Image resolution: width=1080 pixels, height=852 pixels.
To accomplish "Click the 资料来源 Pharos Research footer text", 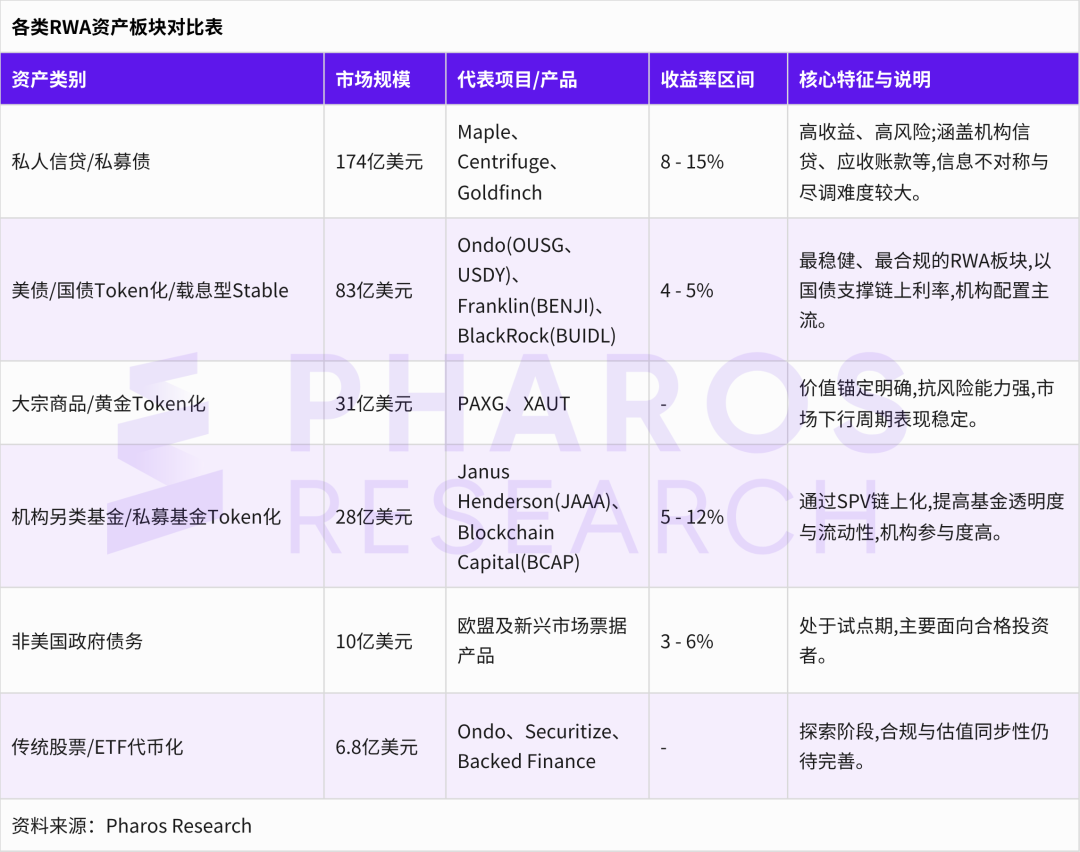I will tap(132, 826).
